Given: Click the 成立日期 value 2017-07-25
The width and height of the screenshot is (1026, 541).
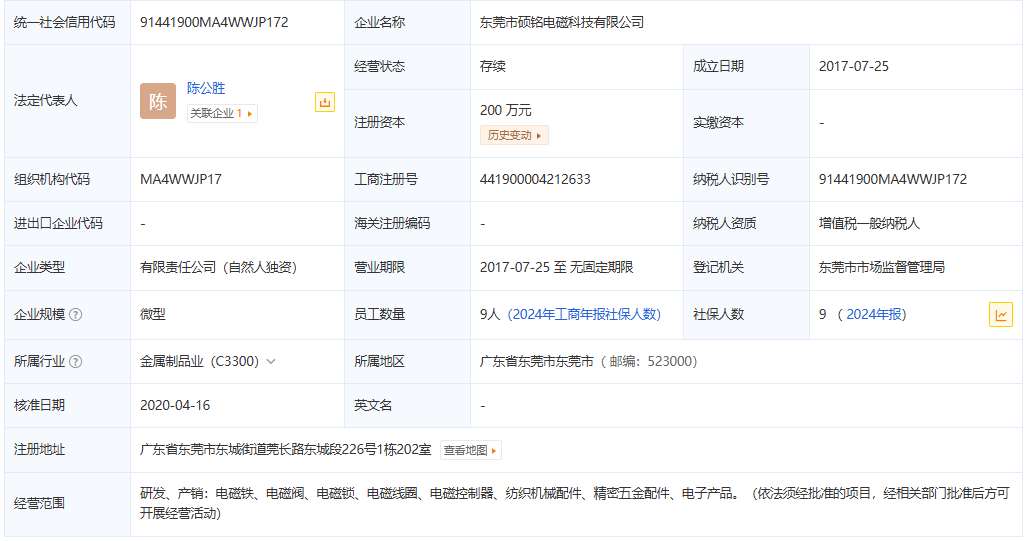Looking at the screenshot, I should tap(853, 67).
